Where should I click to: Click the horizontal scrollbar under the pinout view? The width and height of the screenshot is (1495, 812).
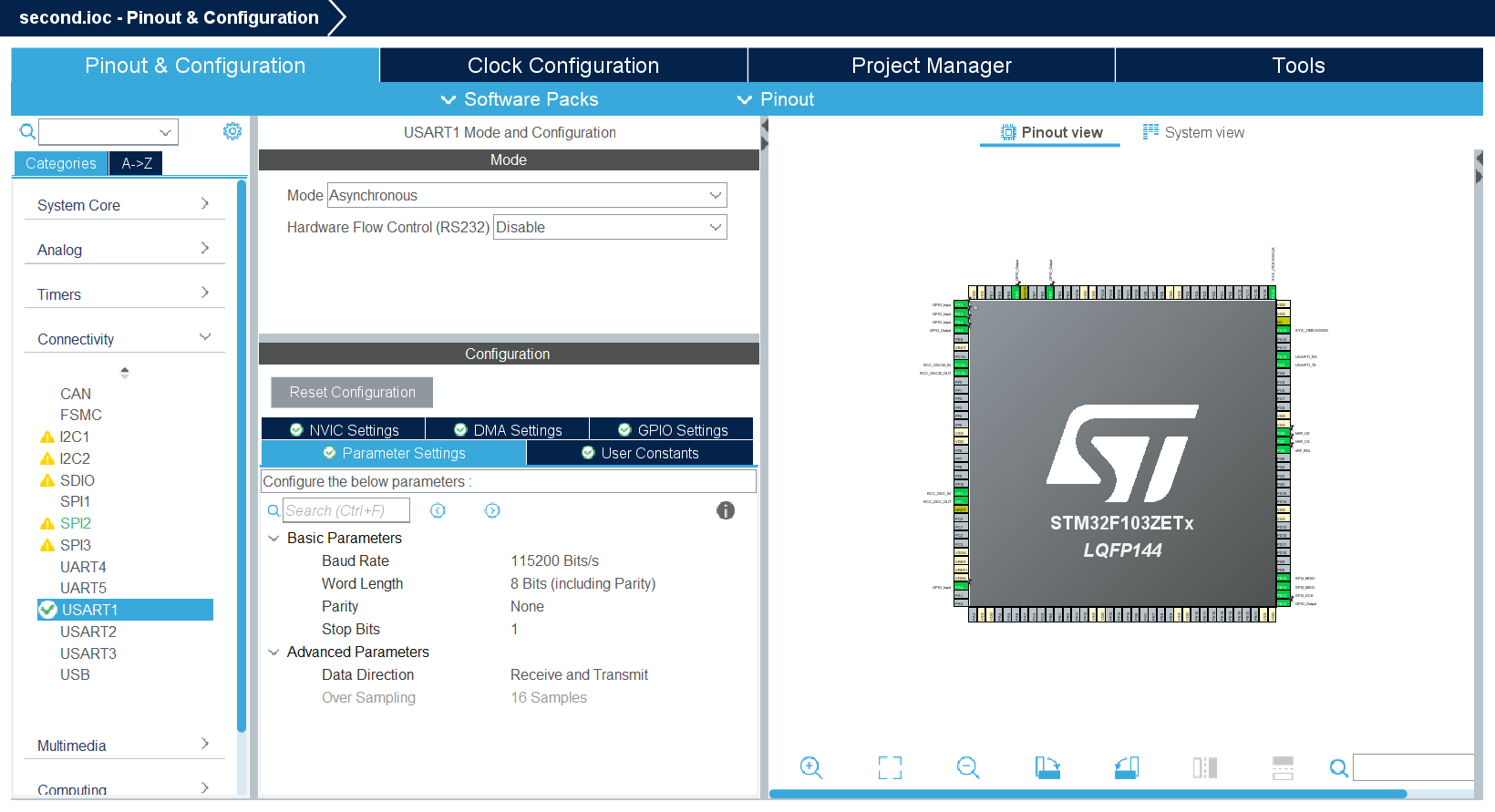[x=1088, y=794]
